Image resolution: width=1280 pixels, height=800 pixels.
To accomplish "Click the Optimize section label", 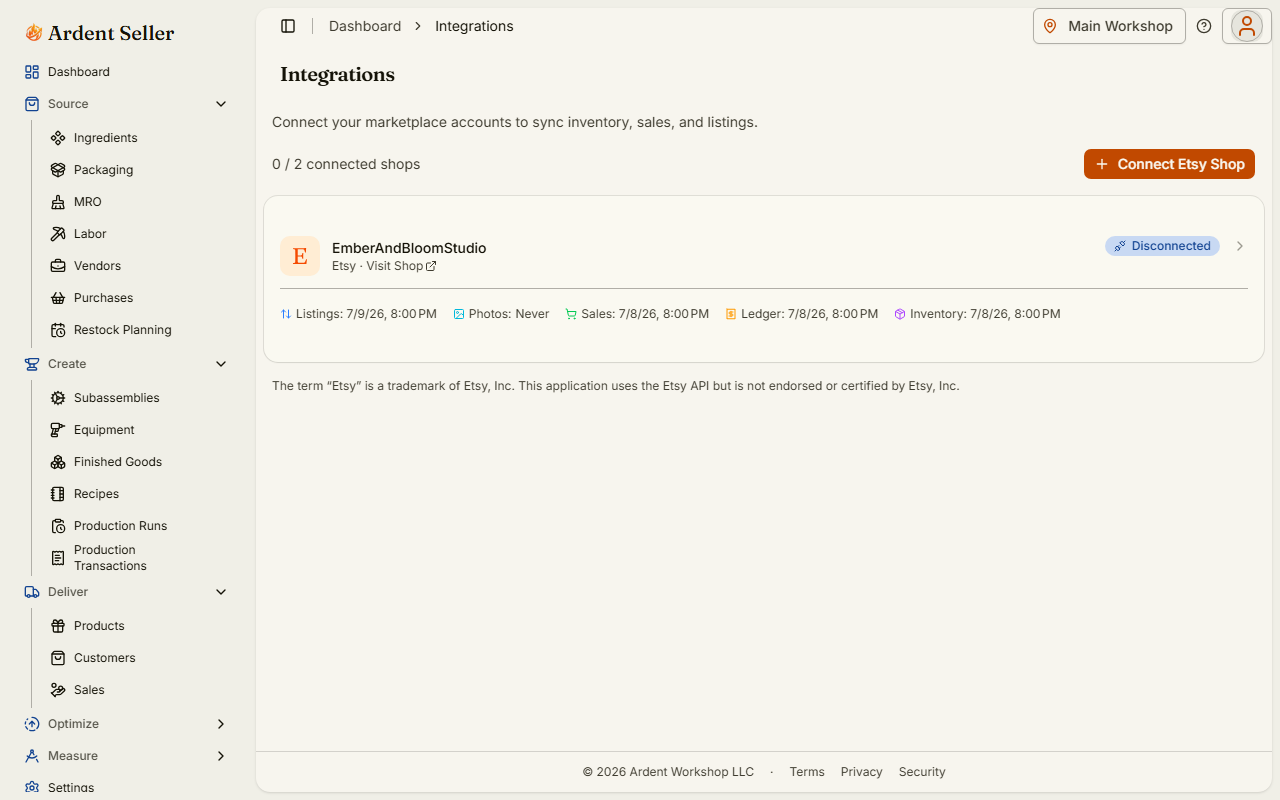I will pyautogui.click(x=73, y=724).
